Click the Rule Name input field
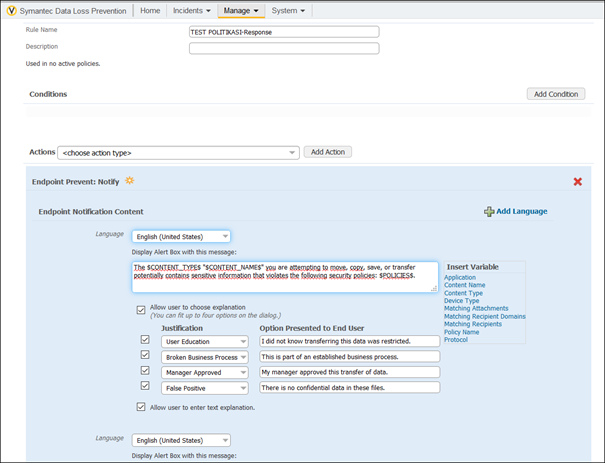The image size is (605, 463). click(x=284, y=32)
